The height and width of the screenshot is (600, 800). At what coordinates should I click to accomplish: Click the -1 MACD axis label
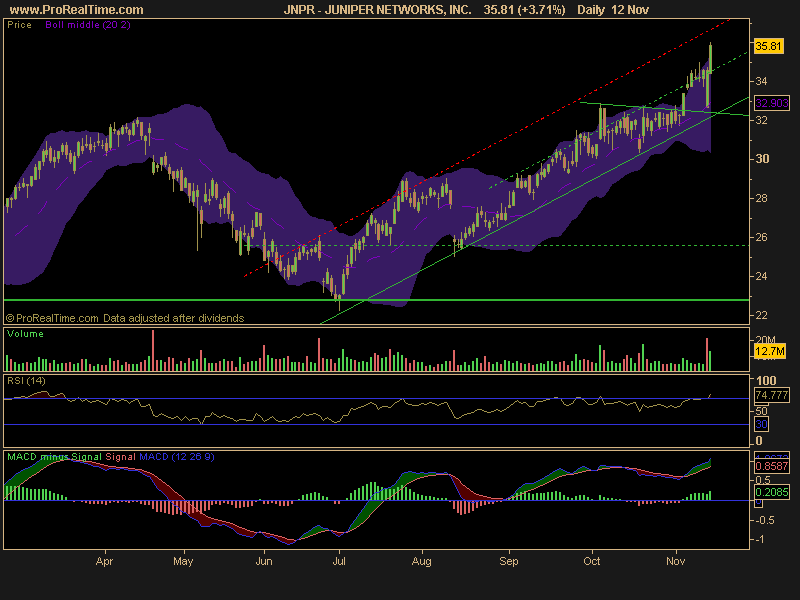pos(759,540)
